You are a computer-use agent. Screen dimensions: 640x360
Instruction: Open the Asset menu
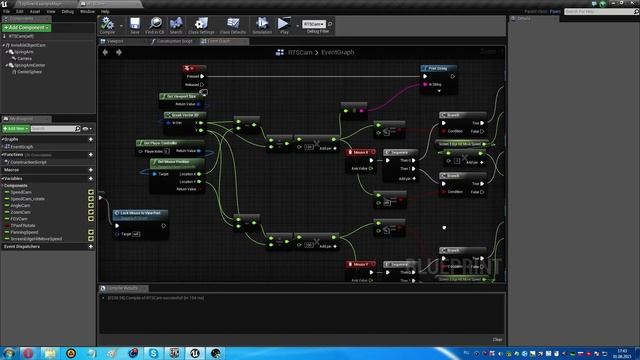35,11
